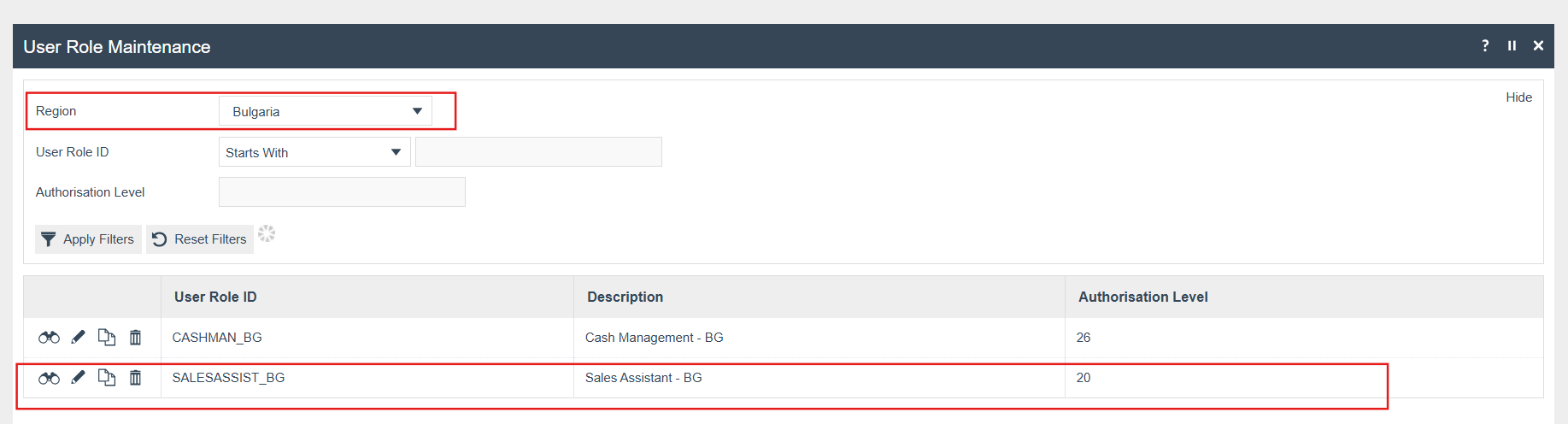View the SALESASSIST_BG role details

point(49,378)
